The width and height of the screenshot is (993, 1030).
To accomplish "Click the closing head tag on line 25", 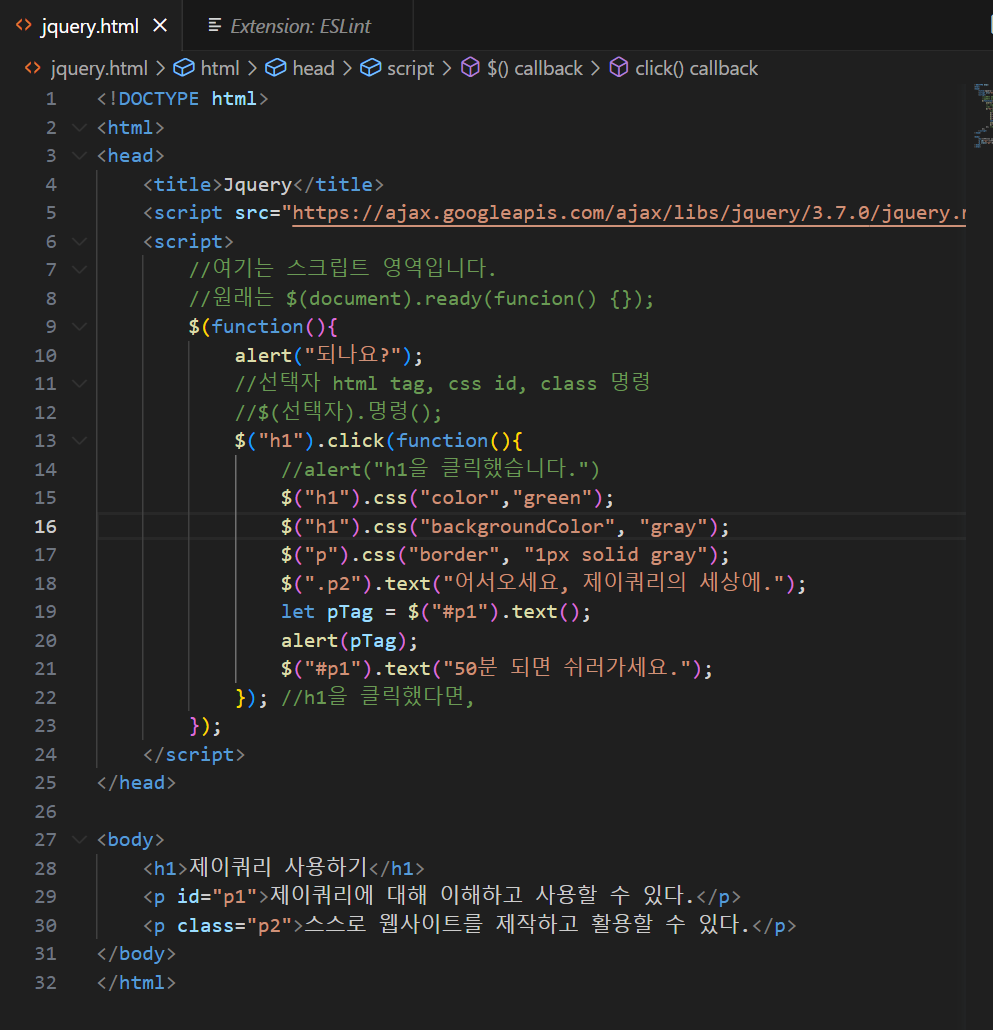I will pyautogui.click(x=136, y=783).
